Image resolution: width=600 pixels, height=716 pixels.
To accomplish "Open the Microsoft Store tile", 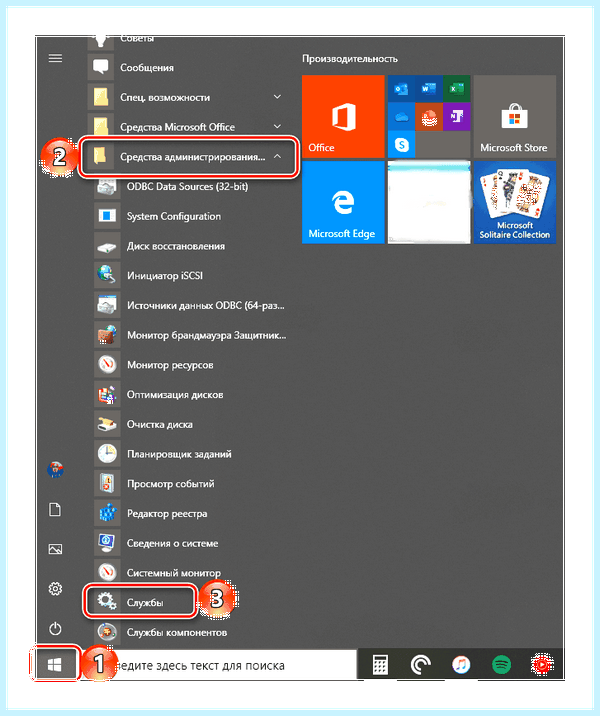I will [x=515, y=116].
